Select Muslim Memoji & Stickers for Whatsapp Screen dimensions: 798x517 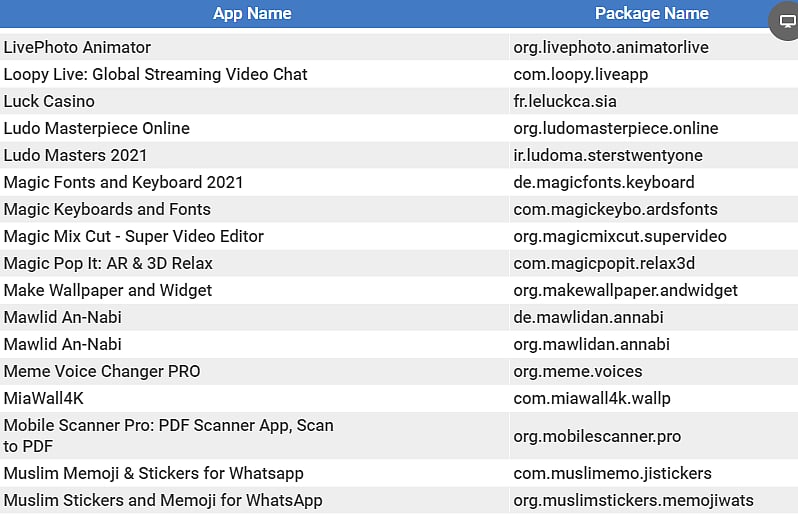(x=153, y=473)
